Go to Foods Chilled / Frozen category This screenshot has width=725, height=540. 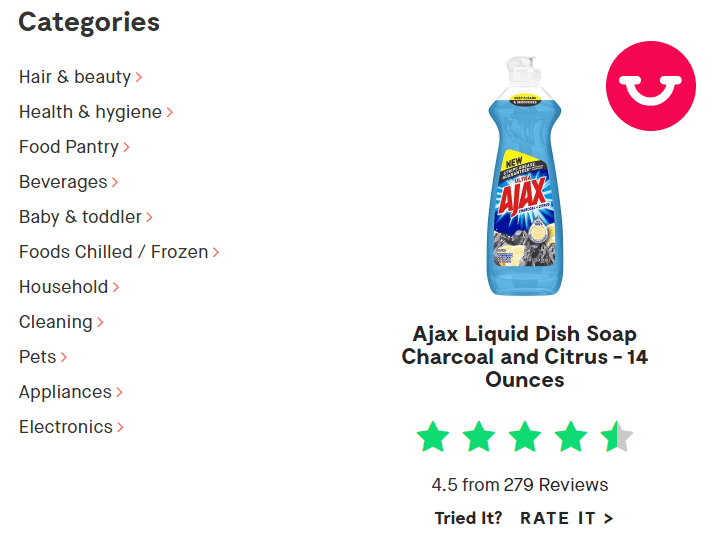click(x=113, y=252)
